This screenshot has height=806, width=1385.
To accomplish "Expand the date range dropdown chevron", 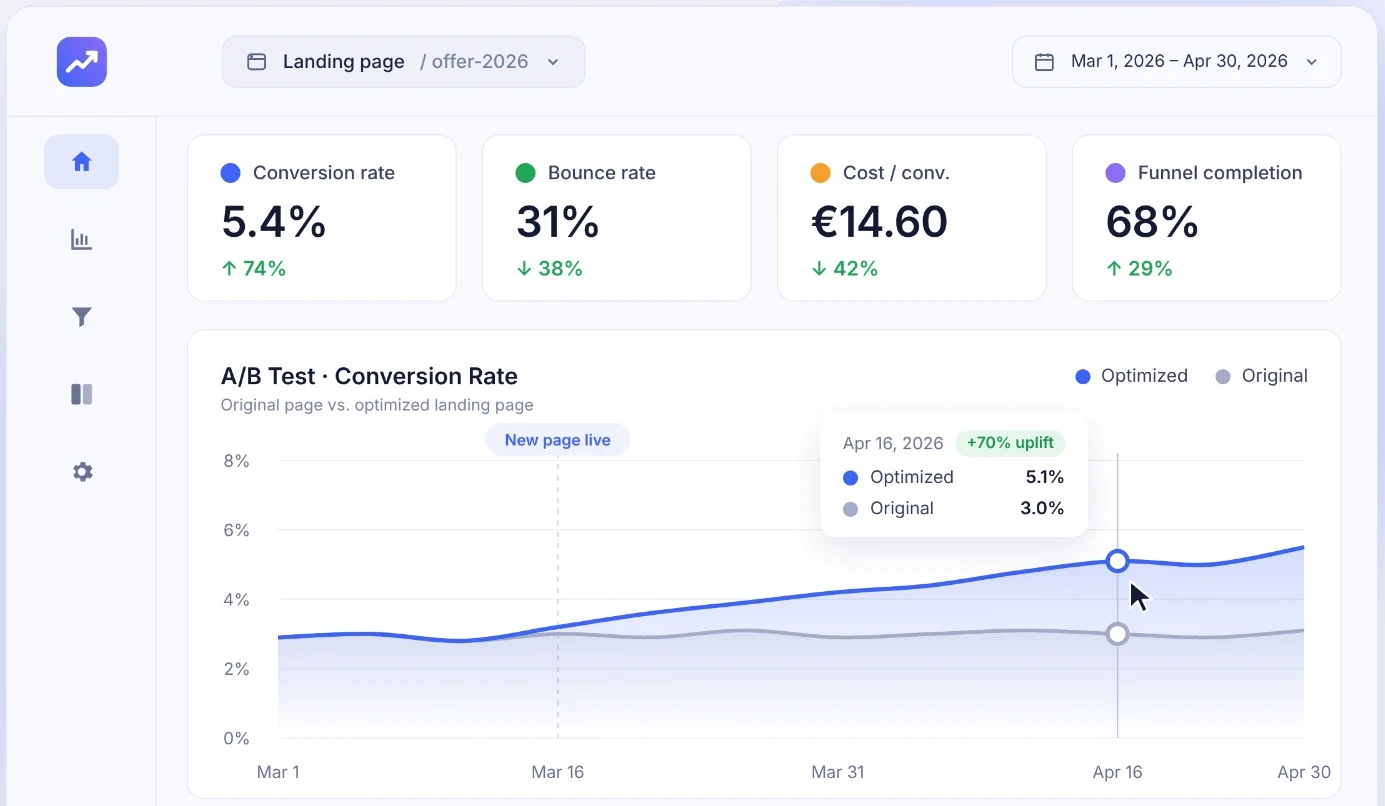I will pyautogui.click(x=1312, y=62).
